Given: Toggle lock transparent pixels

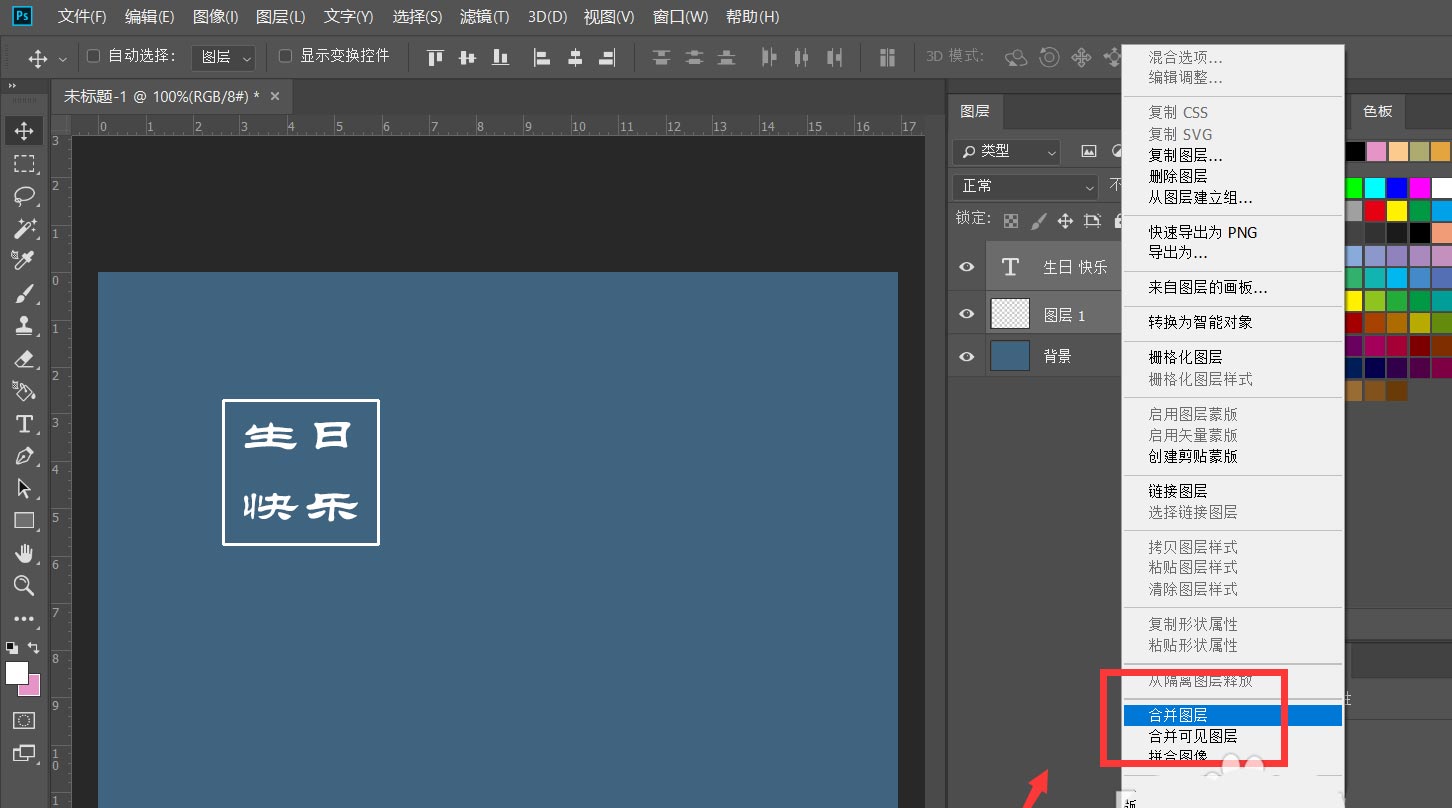Looking at the screenshot, I should (x=1012, y=220).
